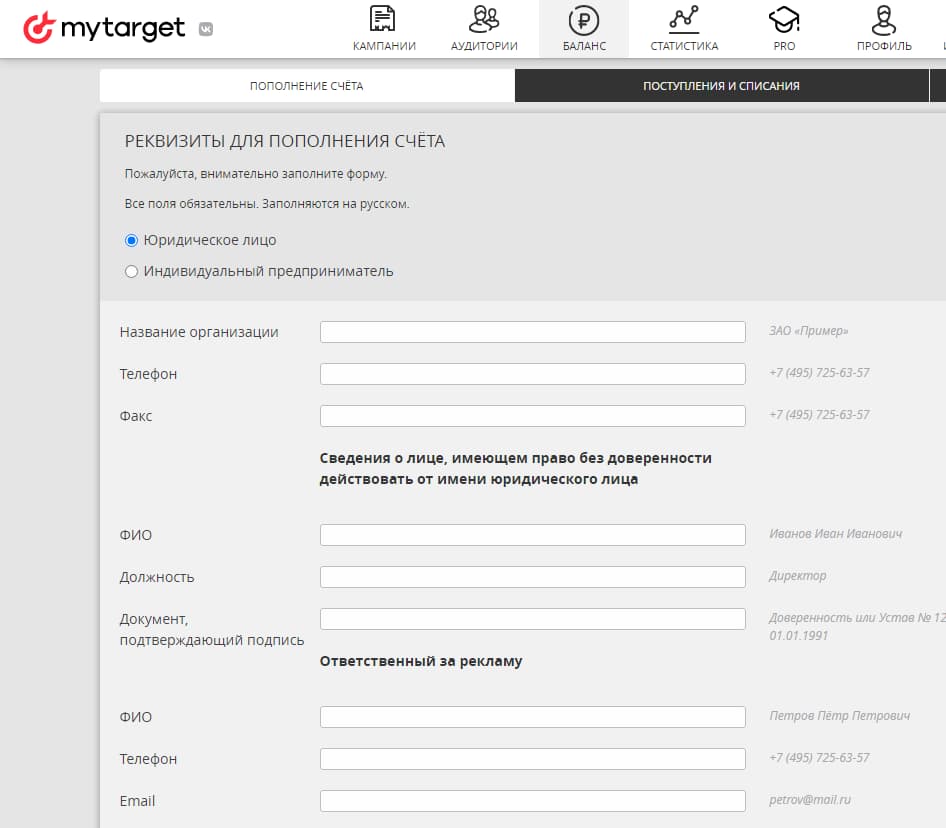946x828 pixels.
Task: Click the ЗАО «Пример» hint text
Action: coord(808,331)
